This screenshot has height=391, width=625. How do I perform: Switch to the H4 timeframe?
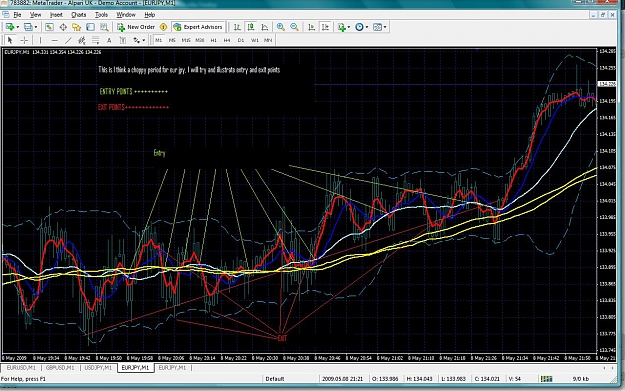point(227,40)
